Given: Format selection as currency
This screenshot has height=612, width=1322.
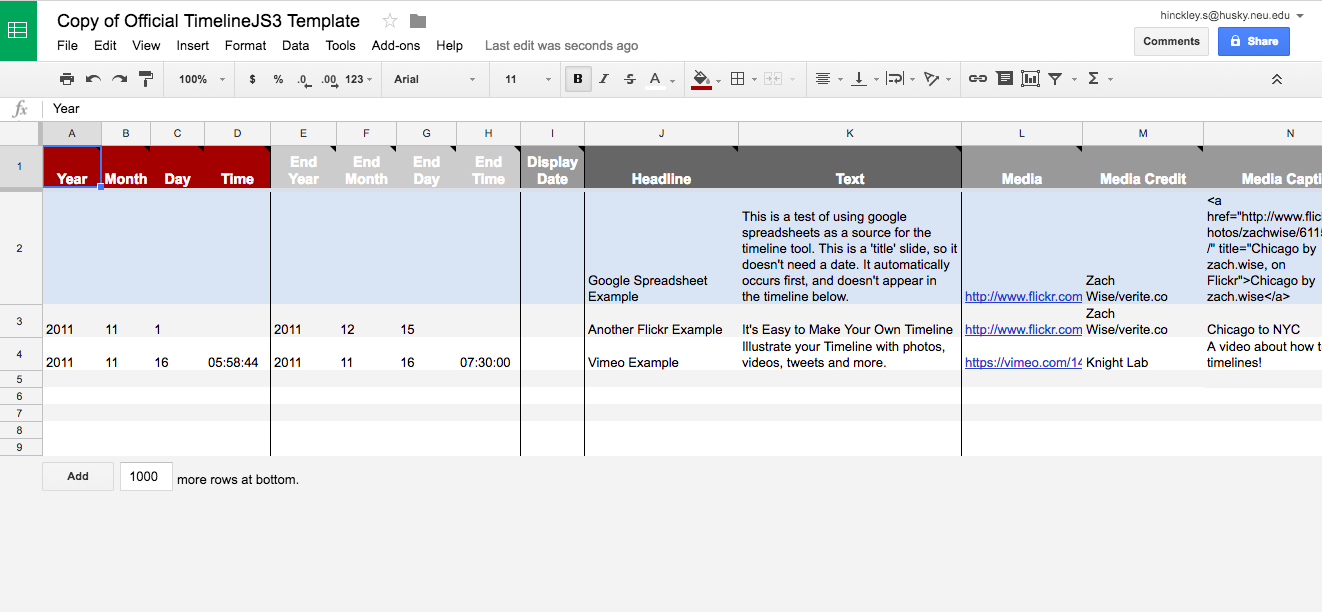Looking at the screenshot, I should click(x=252, y=78).
